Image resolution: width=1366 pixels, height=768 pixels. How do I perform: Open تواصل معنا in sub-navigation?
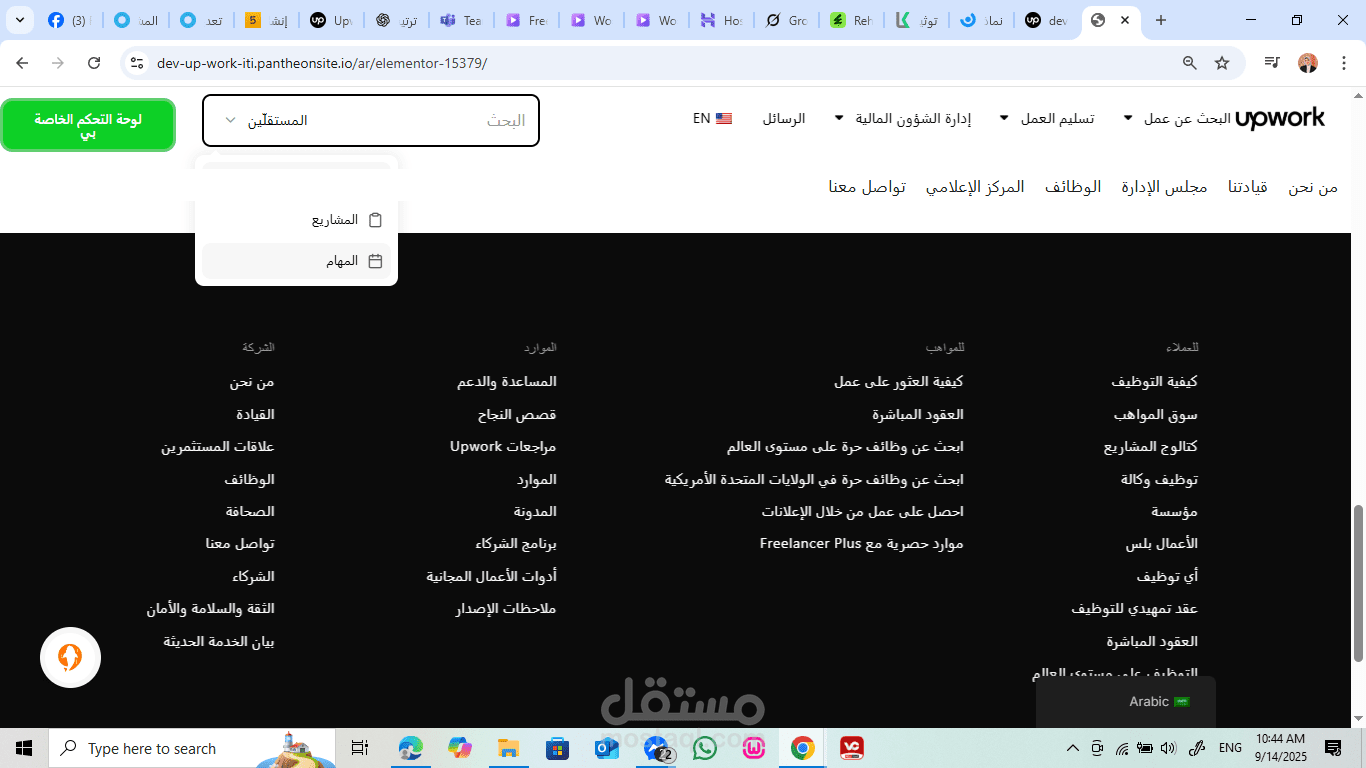867,187
